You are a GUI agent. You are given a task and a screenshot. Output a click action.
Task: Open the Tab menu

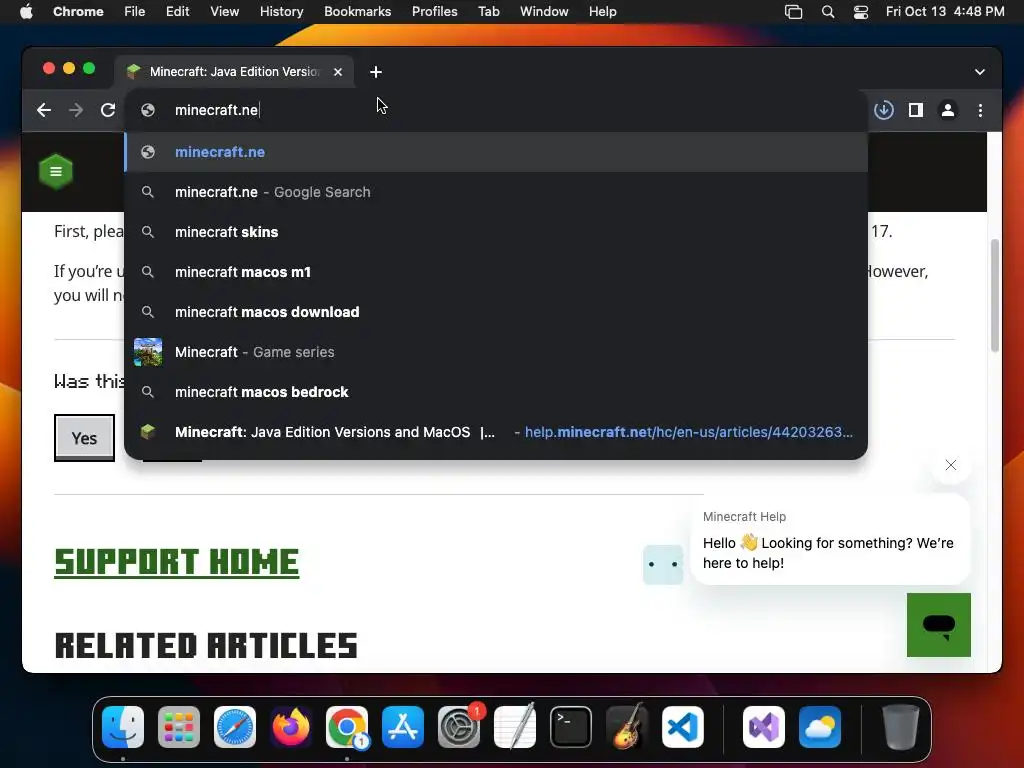488,12
